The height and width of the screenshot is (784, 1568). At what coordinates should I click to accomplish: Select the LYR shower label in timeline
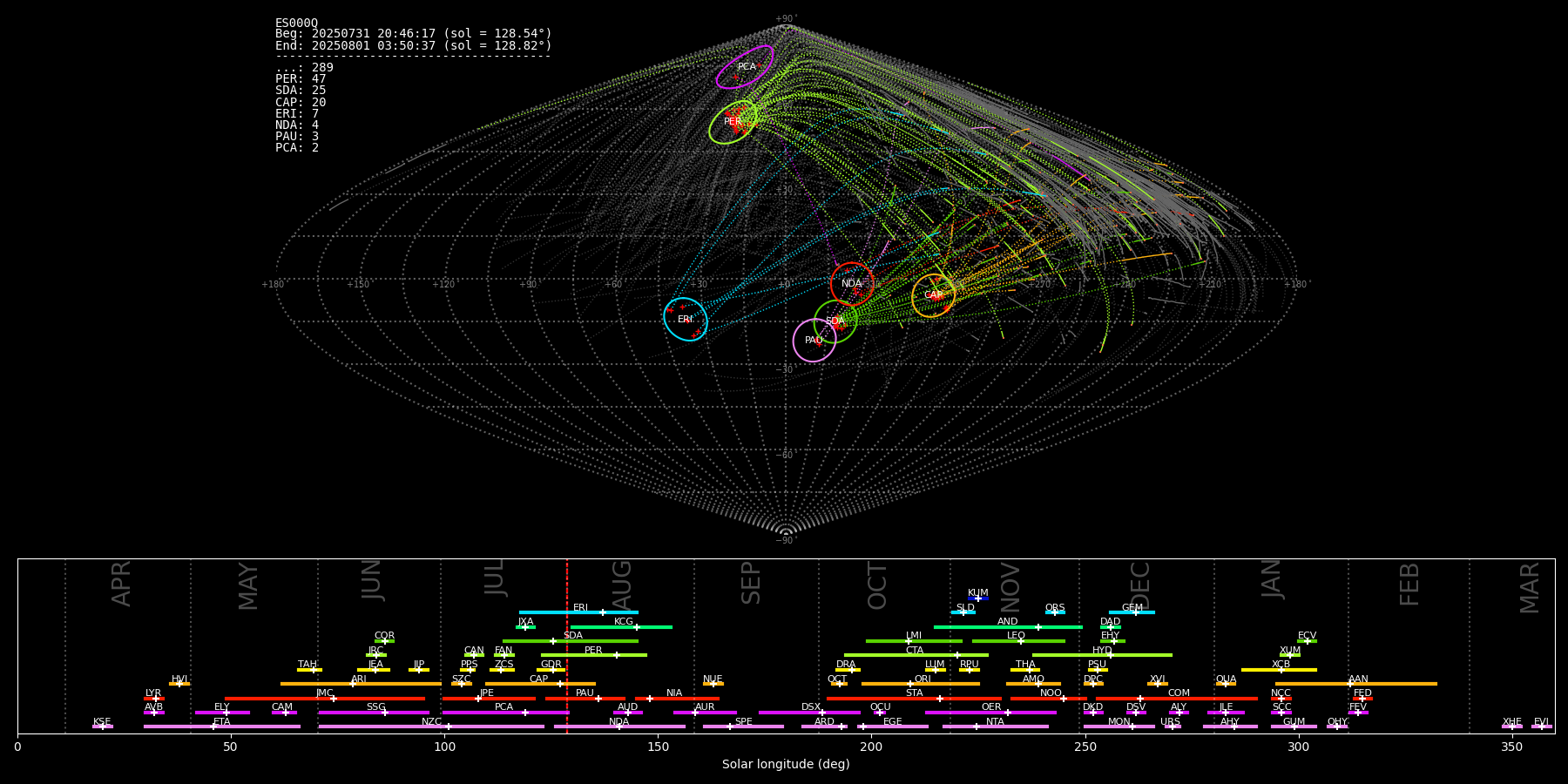point(153,693)
